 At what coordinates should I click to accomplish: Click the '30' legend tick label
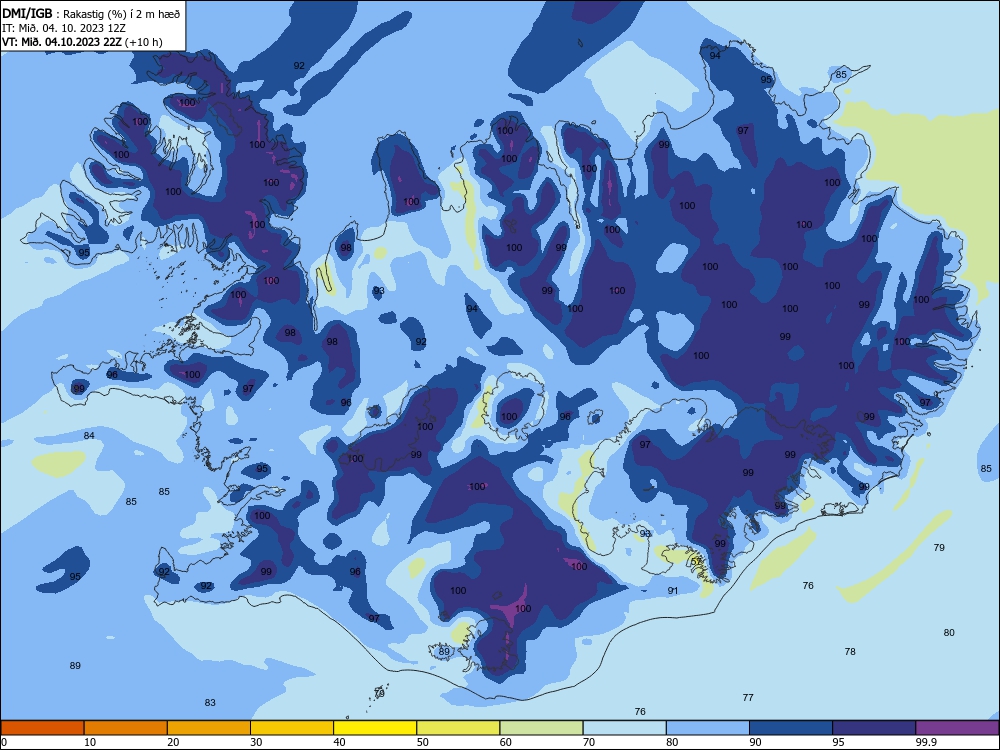256,742
